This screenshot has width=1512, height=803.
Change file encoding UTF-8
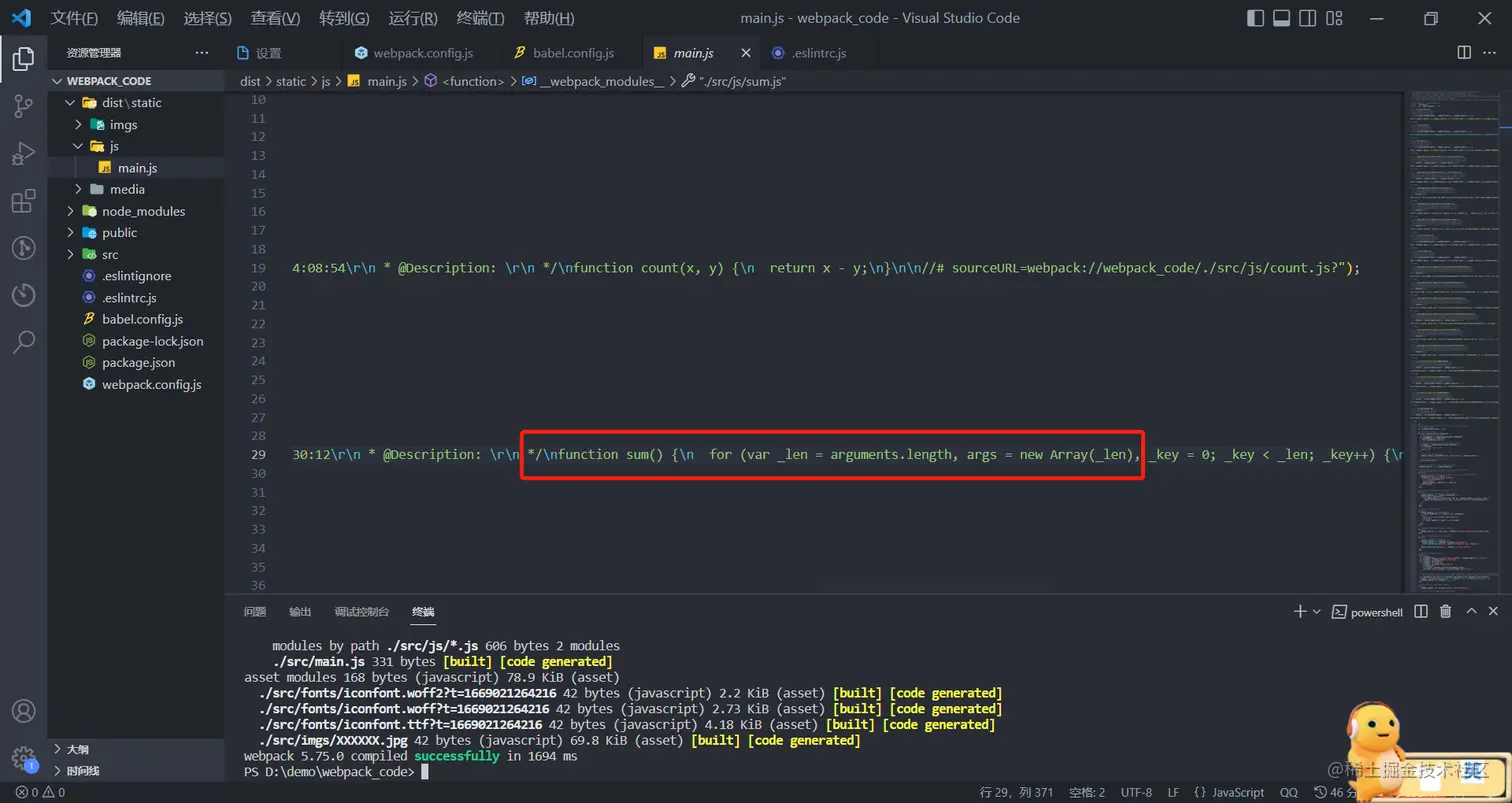coord(1136,792)
